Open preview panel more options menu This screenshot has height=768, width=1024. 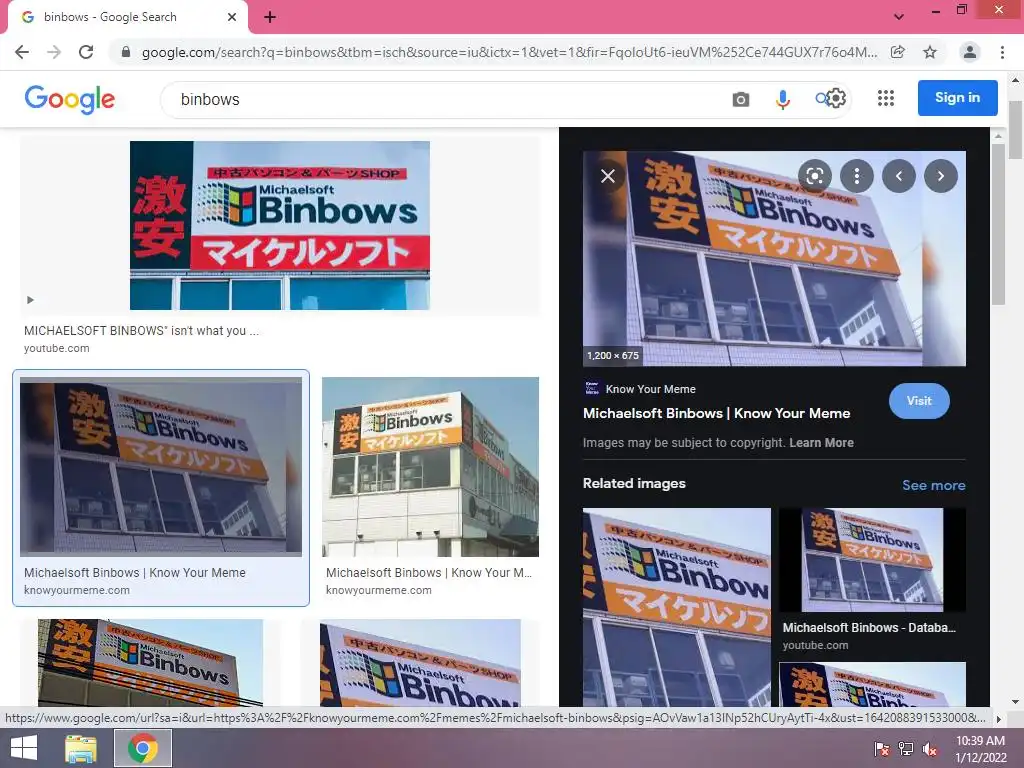coord(857,176)
